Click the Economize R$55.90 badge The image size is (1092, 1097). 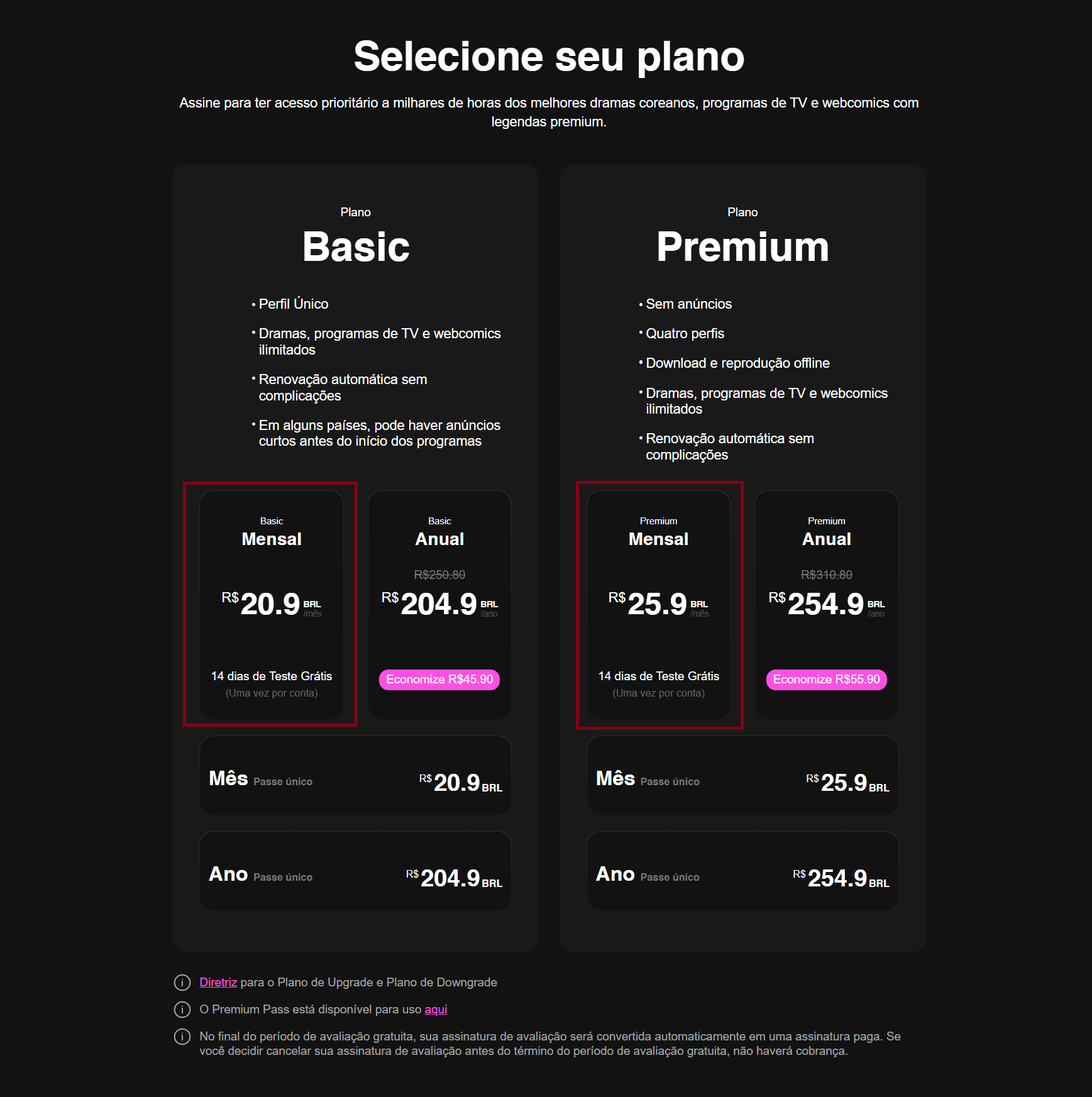pos(827,680)
